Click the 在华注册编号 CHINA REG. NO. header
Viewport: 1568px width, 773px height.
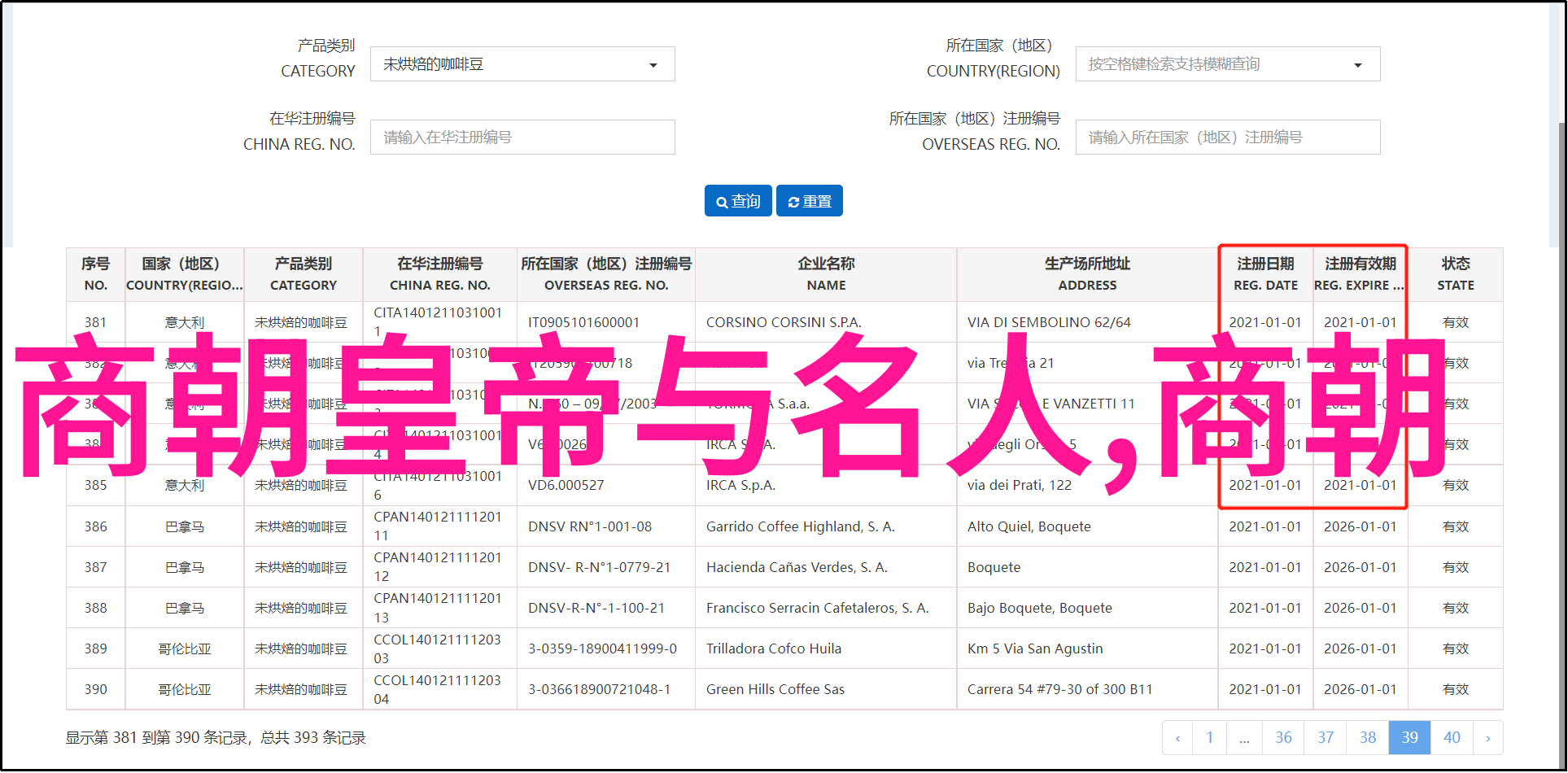click(x=439, y=274)
